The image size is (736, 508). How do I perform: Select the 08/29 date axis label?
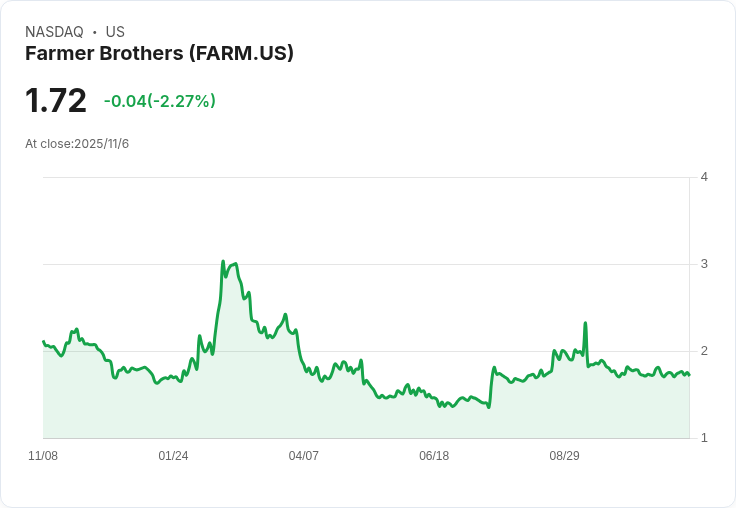564,456
